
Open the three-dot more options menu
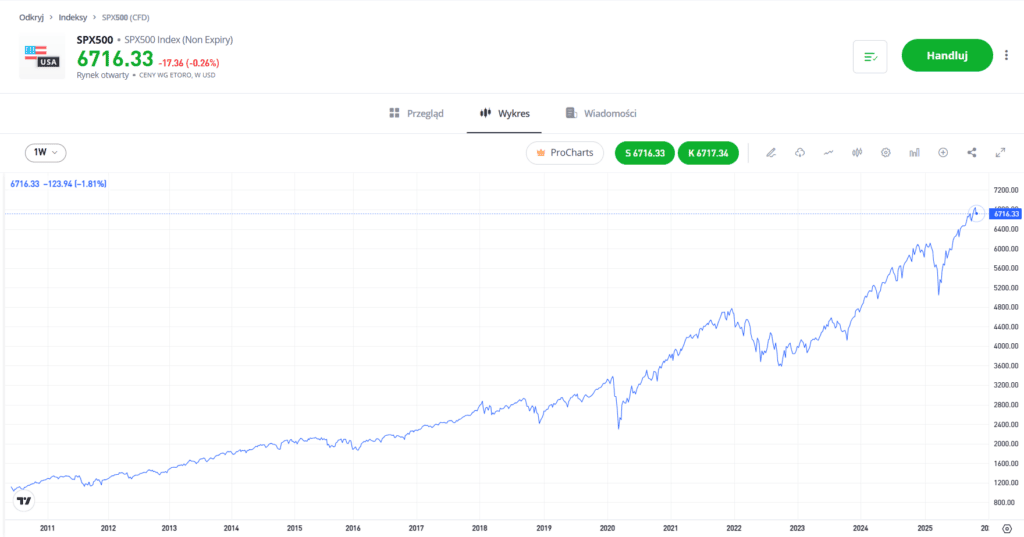1006,56
